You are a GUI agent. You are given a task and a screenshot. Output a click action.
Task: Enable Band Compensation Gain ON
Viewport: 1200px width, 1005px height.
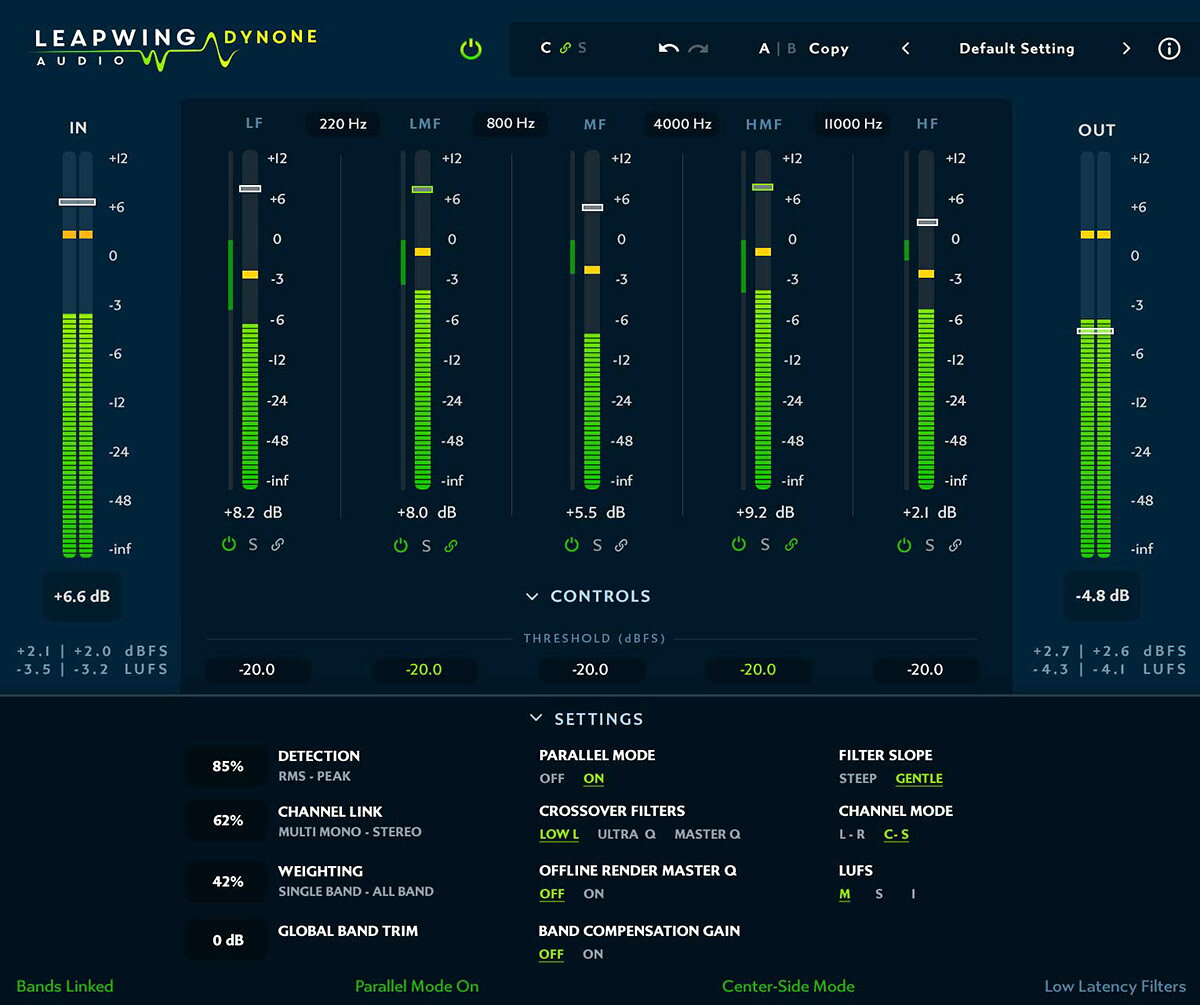593,954
